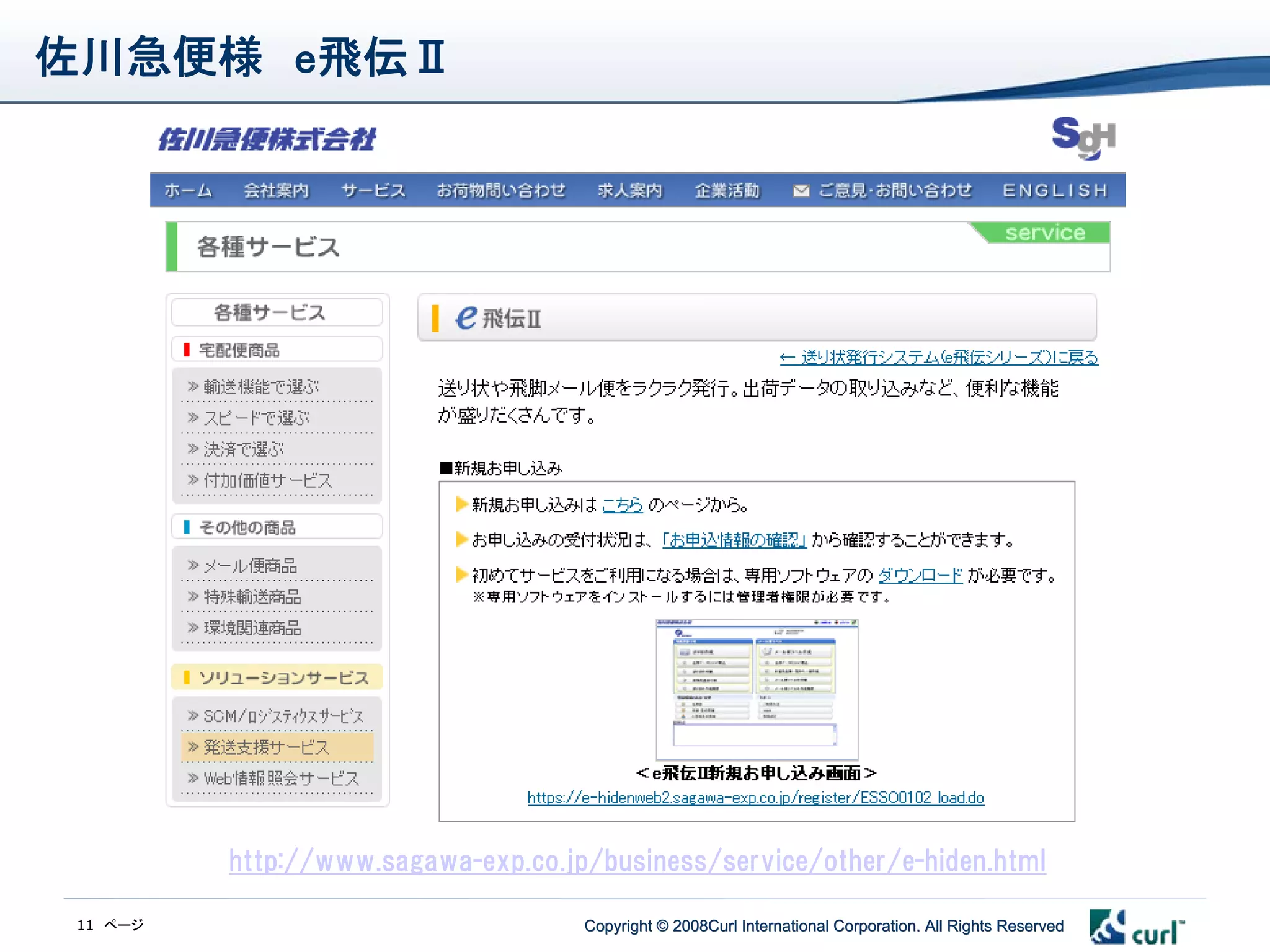
Task: Click the ■新規お申し込み section heading
Action: [x=501, y=468]
